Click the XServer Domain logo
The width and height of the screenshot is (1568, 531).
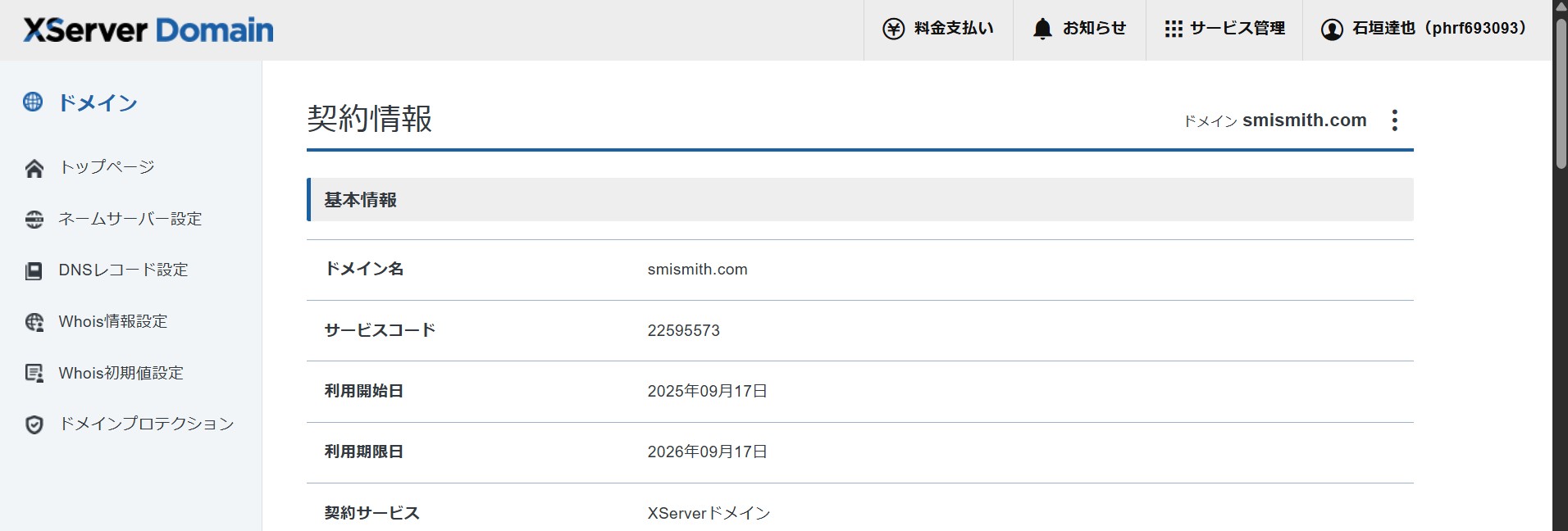click(148, 30)
